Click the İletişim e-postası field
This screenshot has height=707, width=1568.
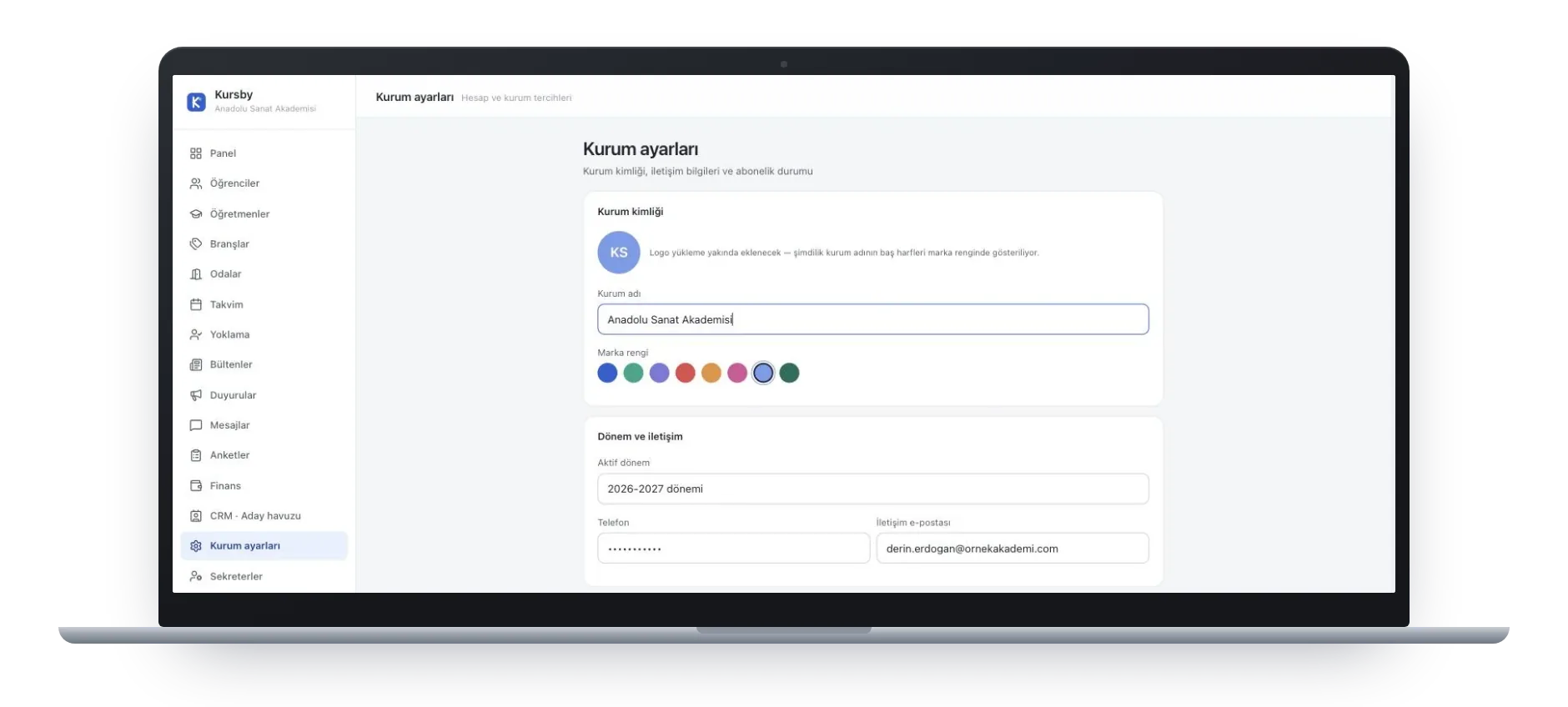(x=1013, y=549)
